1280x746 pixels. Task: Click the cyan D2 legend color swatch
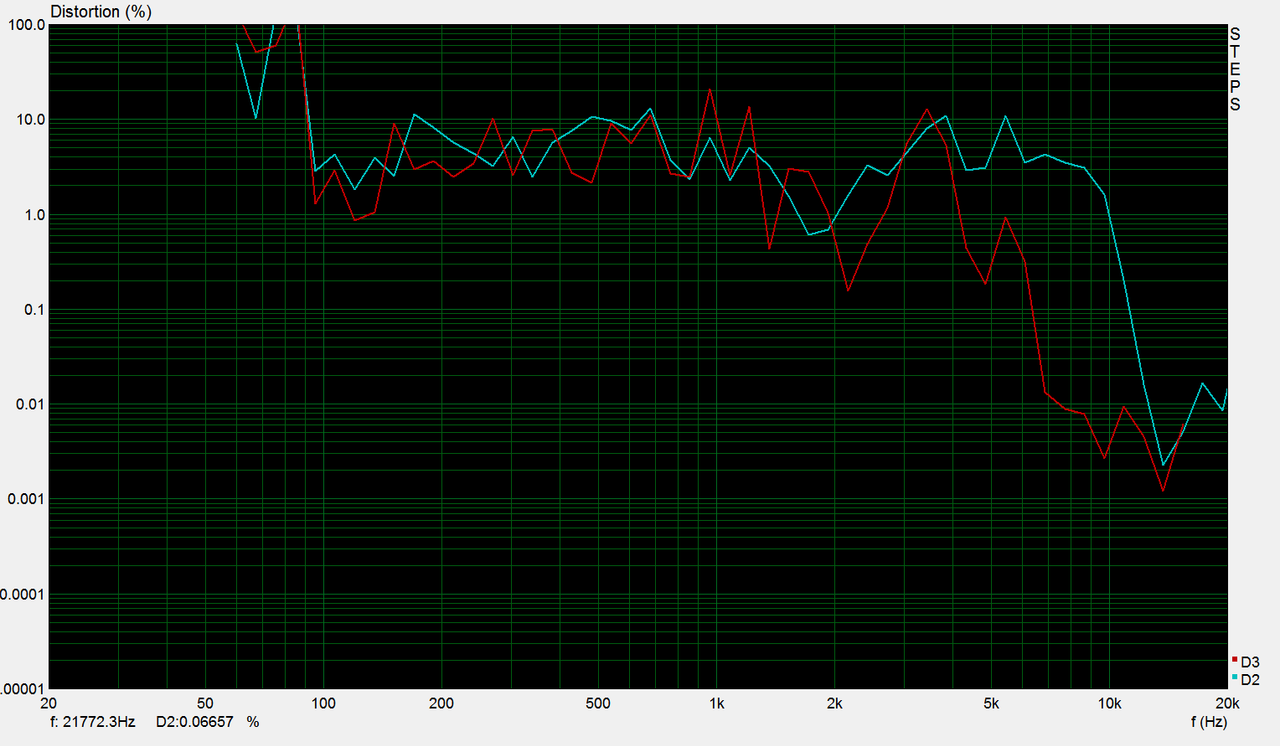point(1234,677)
